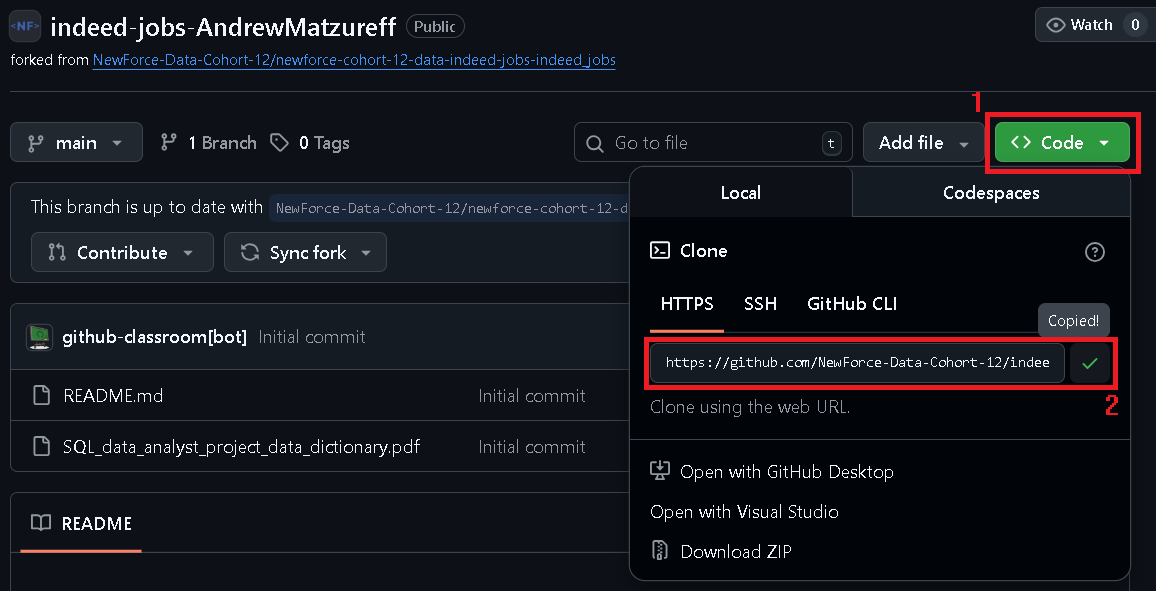Open the main branch dropdown
This screenshot has height=591, width=1156.
(x=77, y=142)
